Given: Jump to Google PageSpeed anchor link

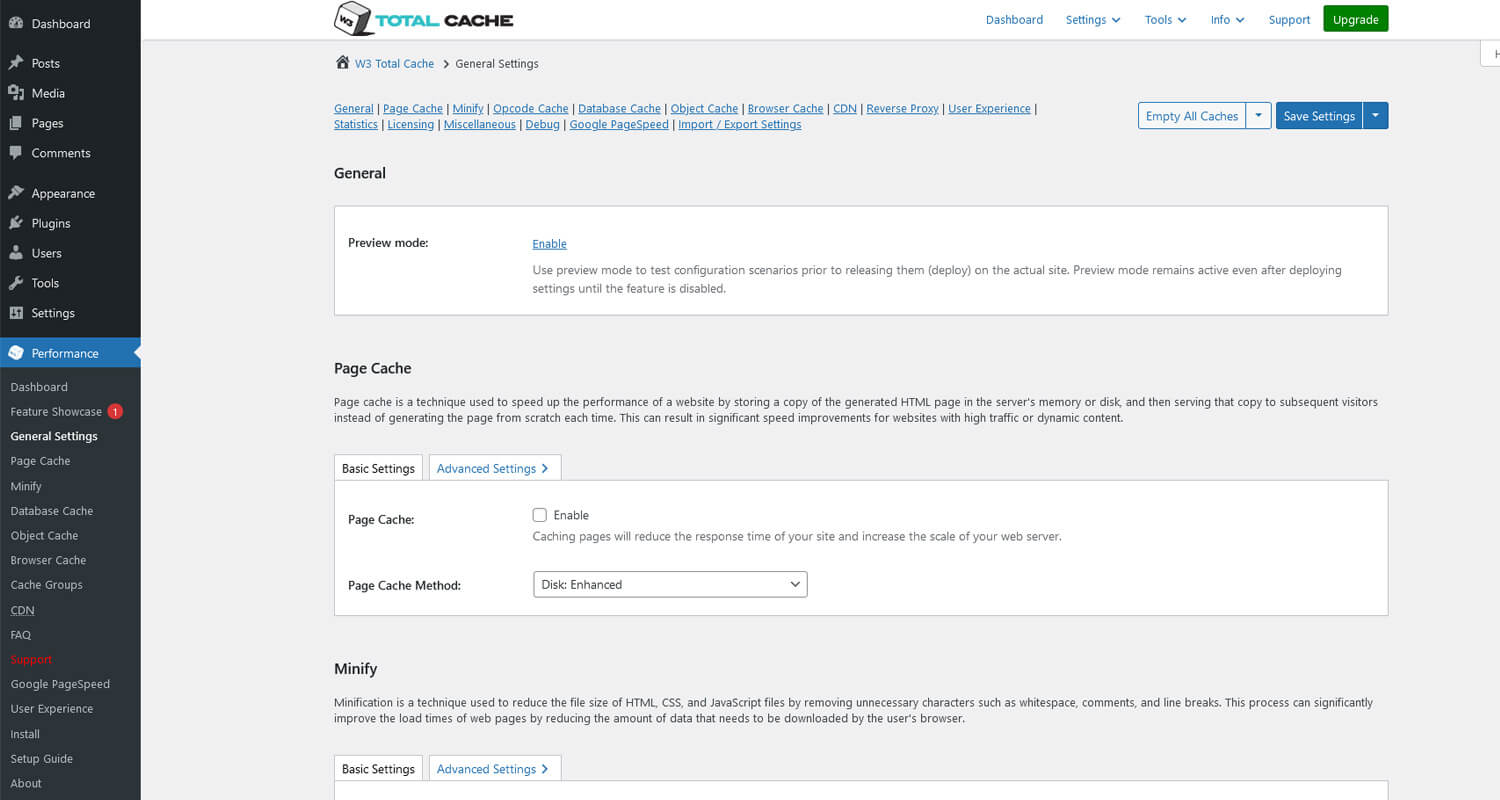Looking at the screenshot, I should 619,124.
